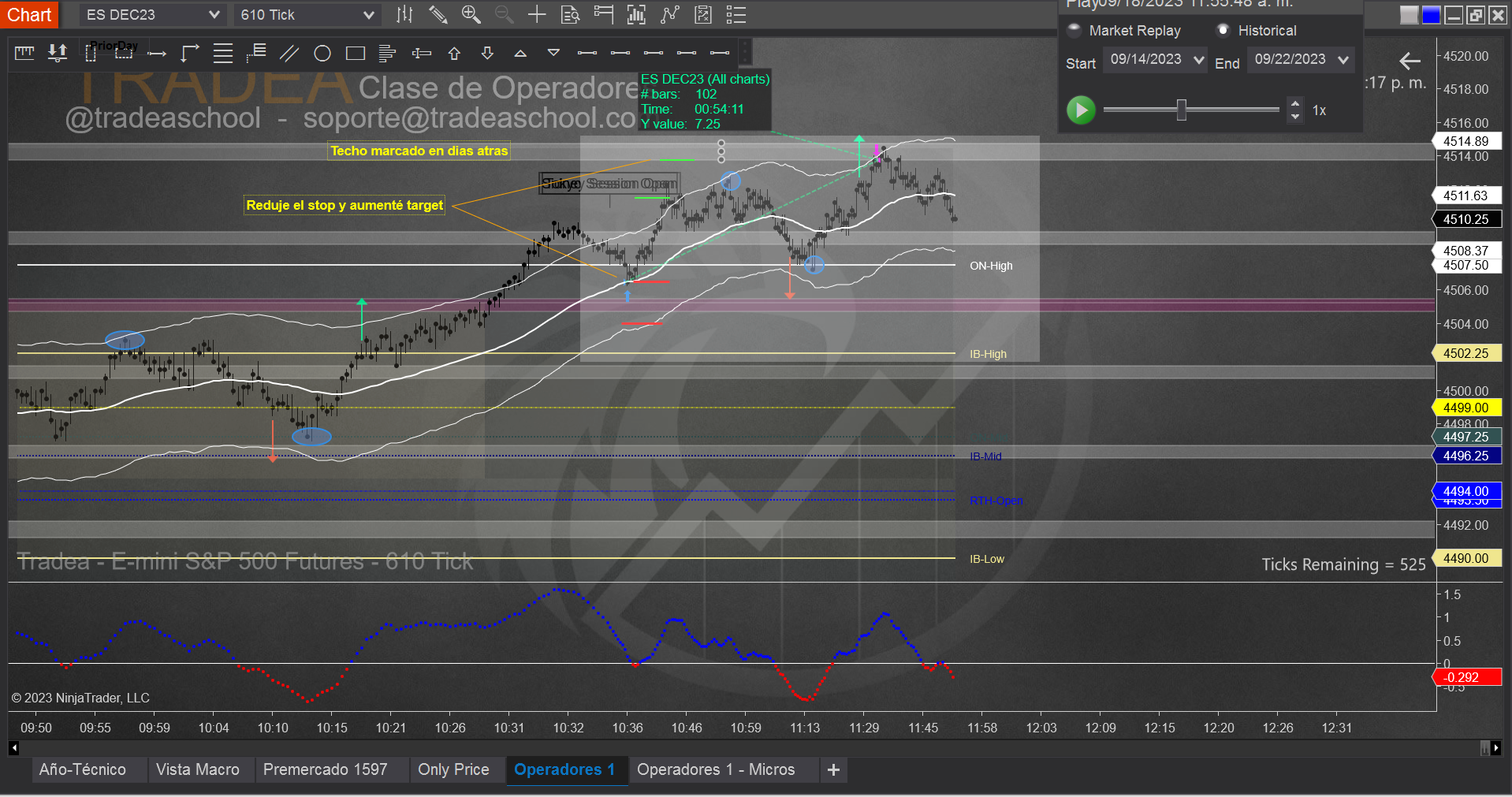Screen dimensions: 1512x797
Task: Open the formula sheet toolbar icon
Action: 702,14
